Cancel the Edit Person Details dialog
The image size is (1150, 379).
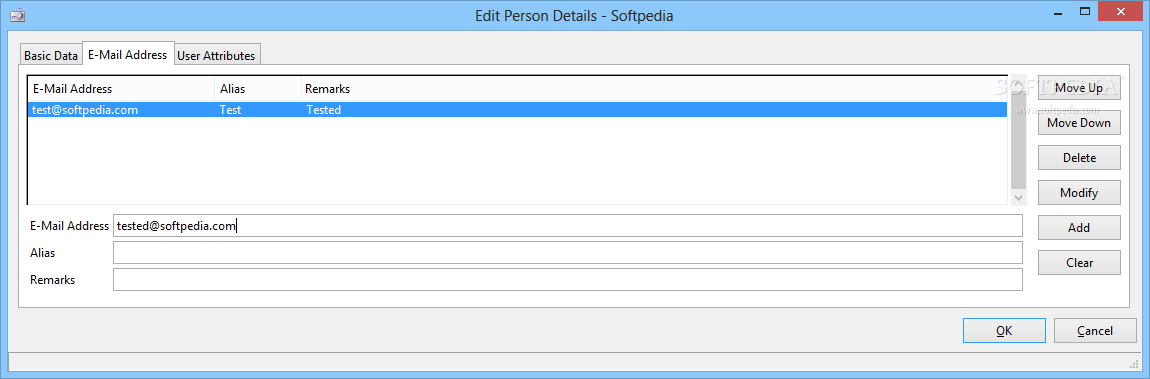[1095, 331]
